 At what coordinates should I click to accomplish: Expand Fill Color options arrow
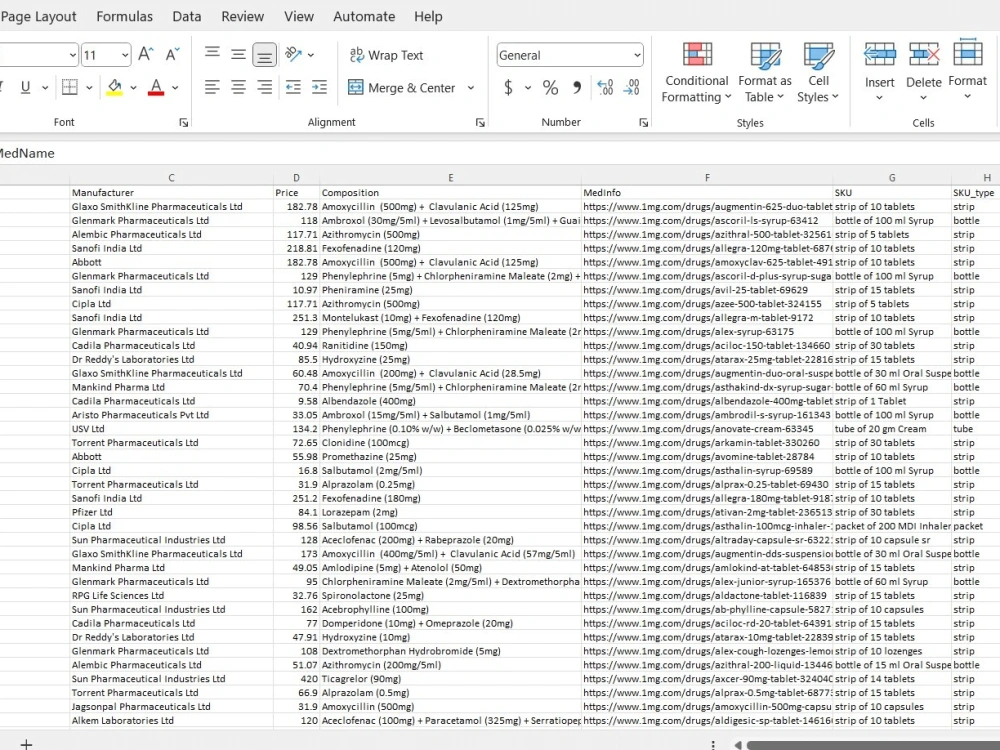point(133,87)
